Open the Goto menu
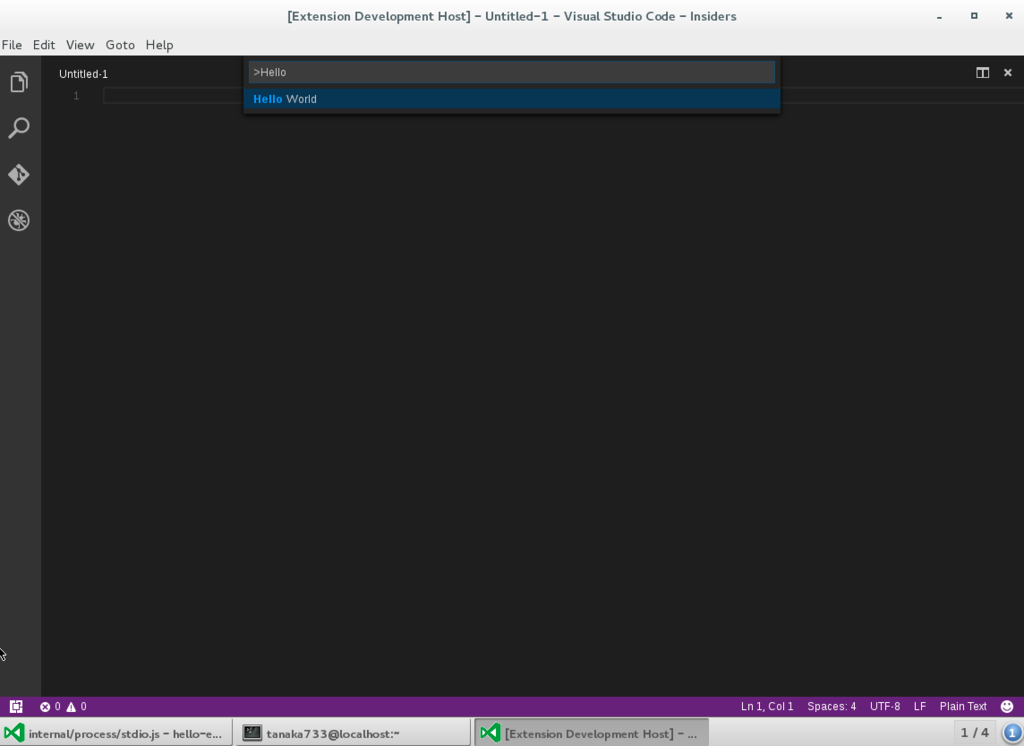This screenshot has height=746, width=1024. 120,44
